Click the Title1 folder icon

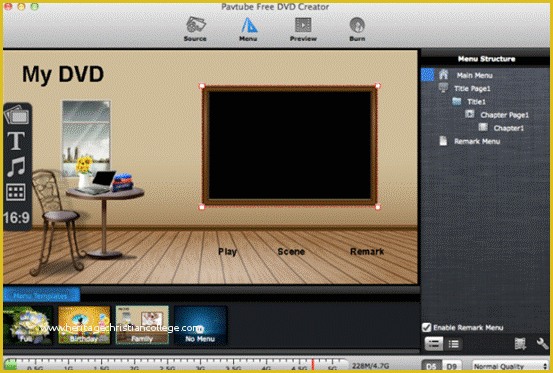pos(457,102)
